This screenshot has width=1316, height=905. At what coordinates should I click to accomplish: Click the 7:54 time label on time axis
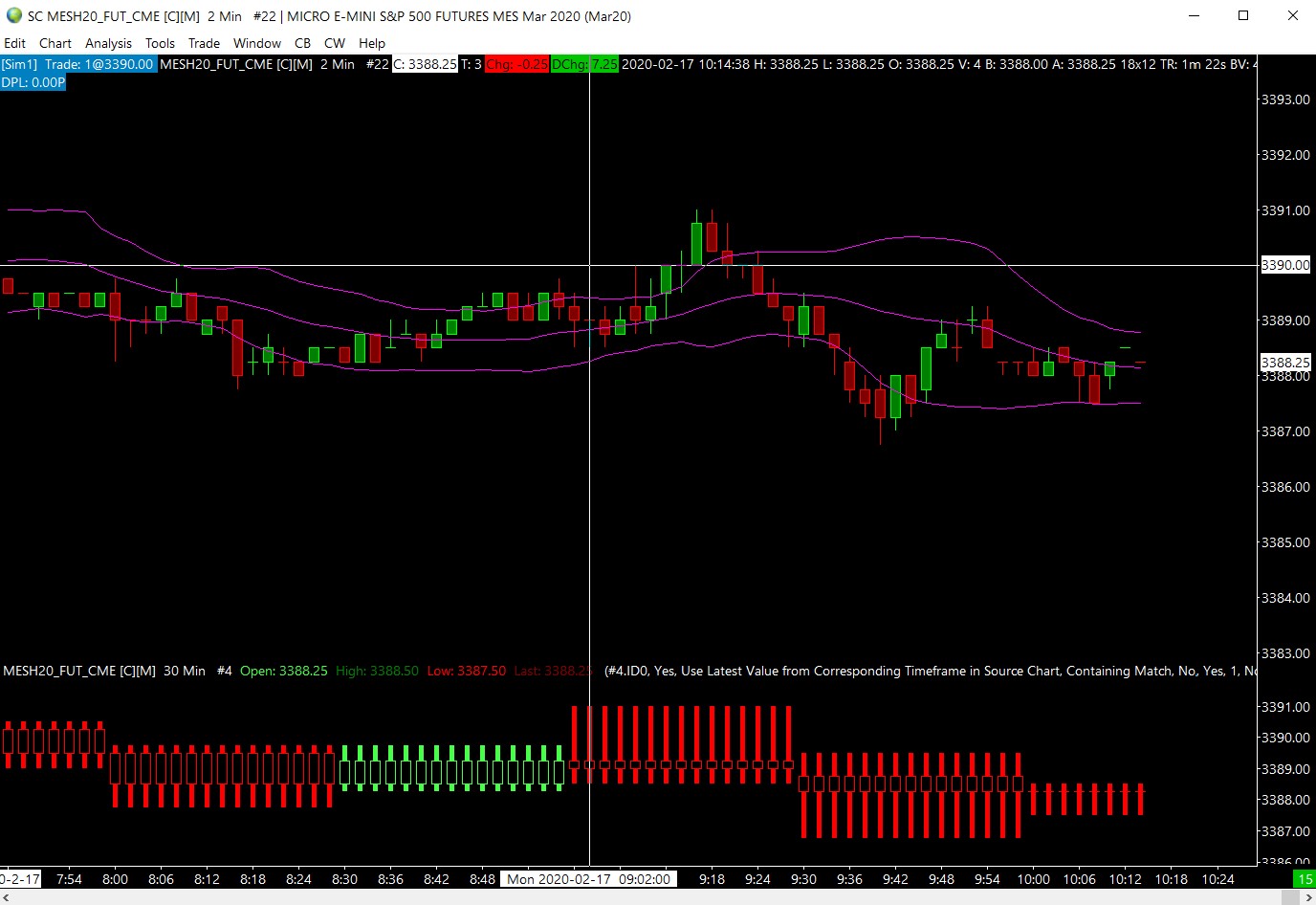click(69, 879)
